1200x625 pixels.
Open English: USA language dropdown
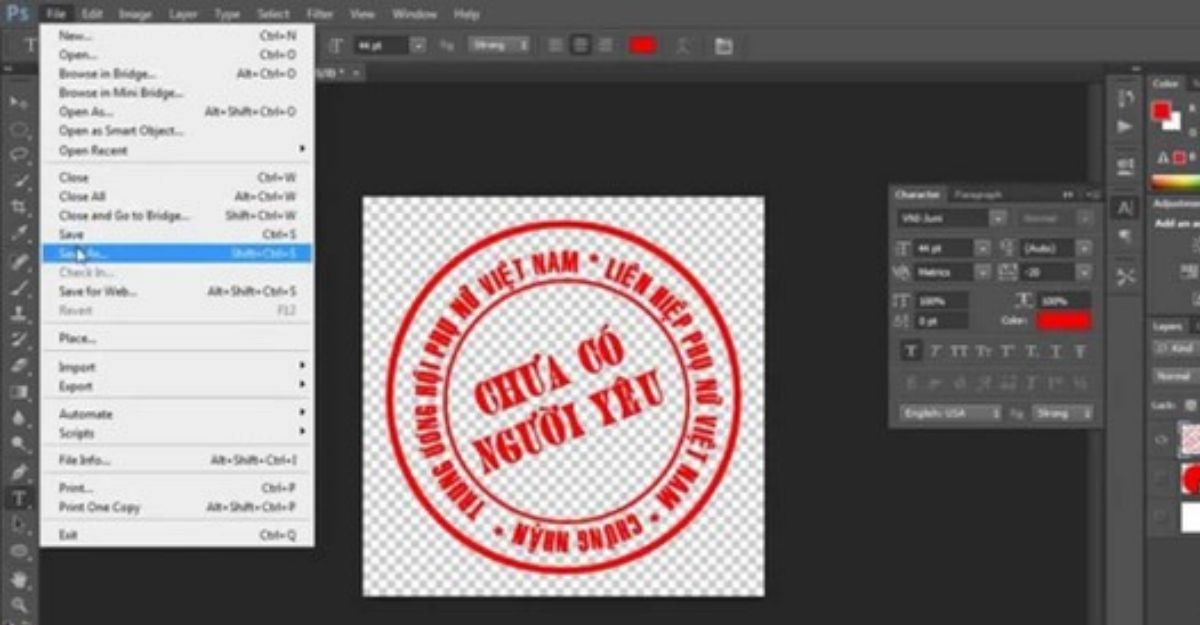[950, 412]
